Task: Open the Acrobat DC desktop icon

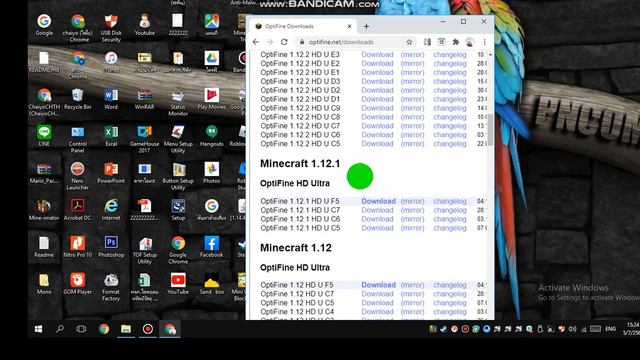Action: click(x=78, y=210)
